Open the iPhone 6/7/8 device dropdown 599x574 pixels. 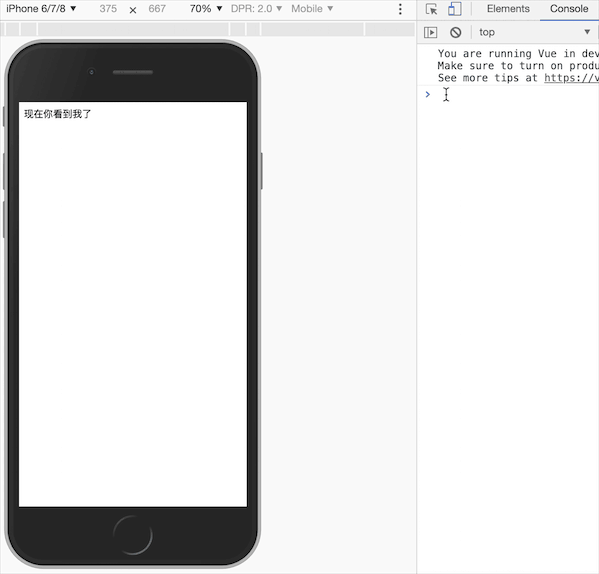(41, 8)
